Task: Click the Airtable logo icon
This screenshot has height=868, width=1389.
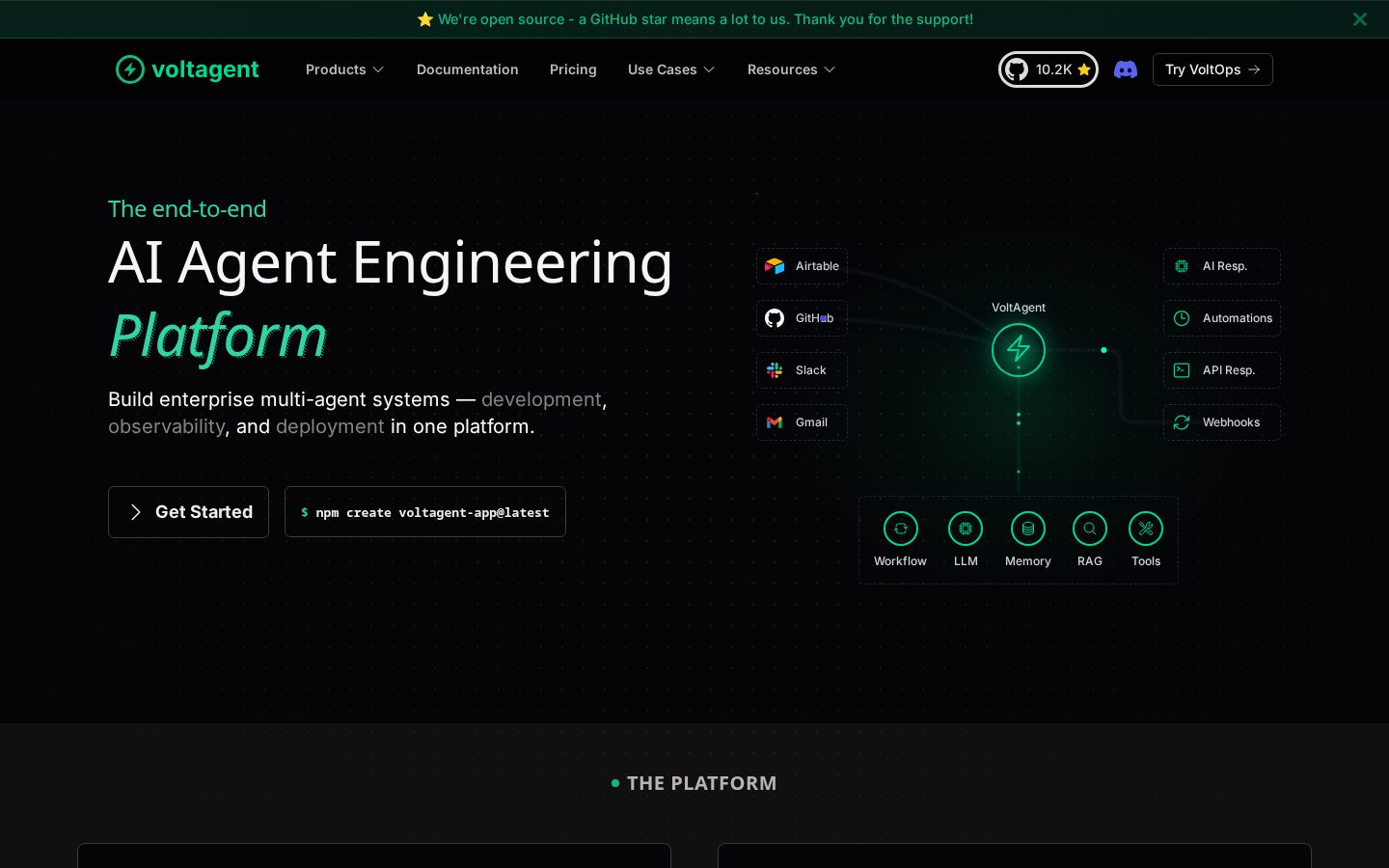Action: (x=775, y=266)
